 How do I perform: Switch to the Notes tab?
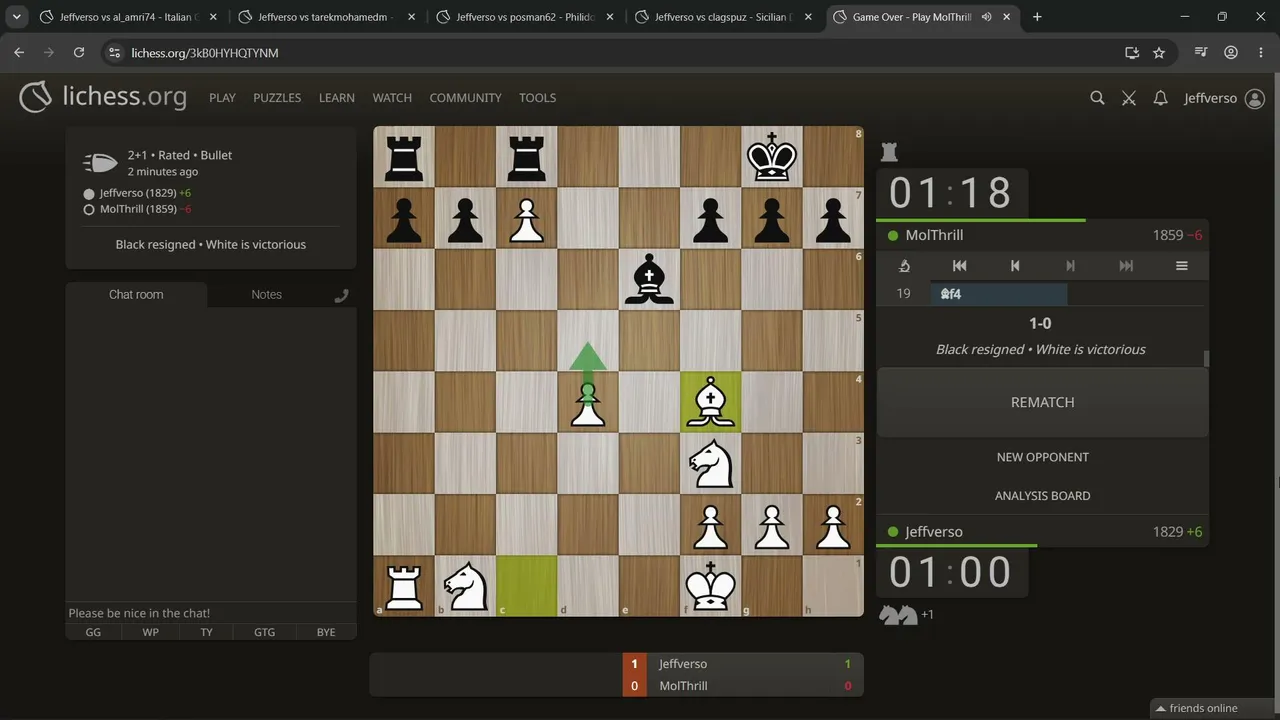click(x=267, y=295)
